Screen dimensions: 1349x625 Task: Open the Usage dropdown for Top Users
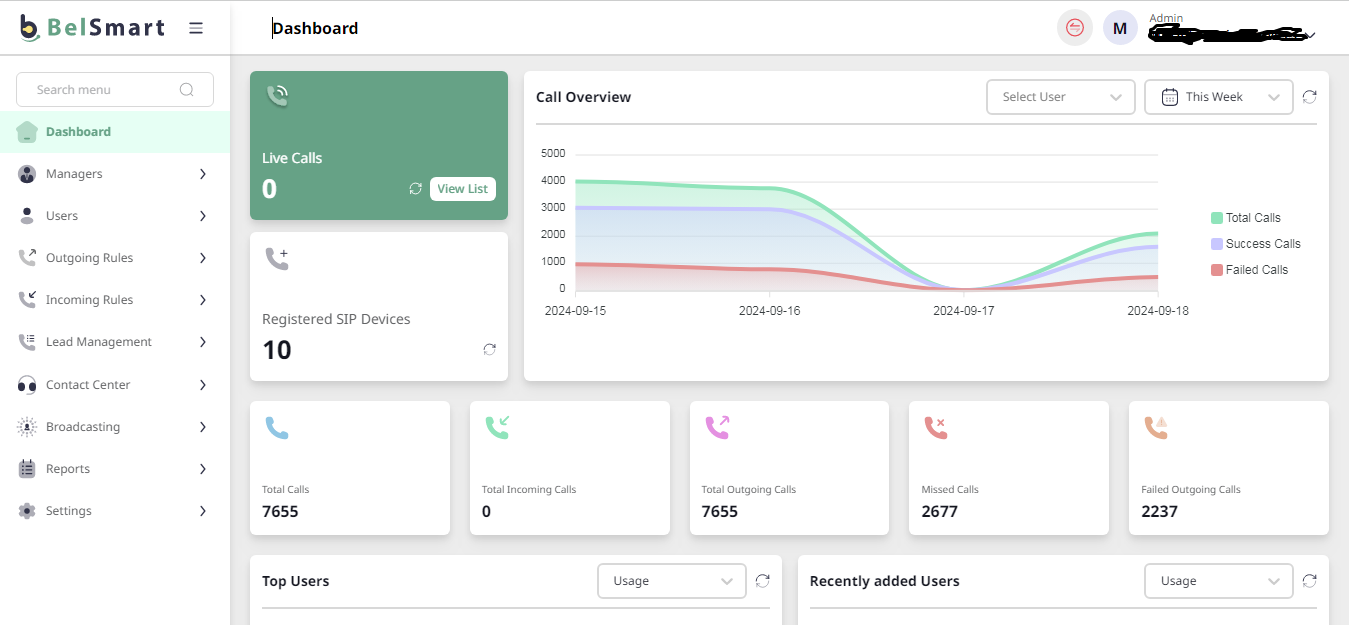pyautogui.click(x=671, y=580)
